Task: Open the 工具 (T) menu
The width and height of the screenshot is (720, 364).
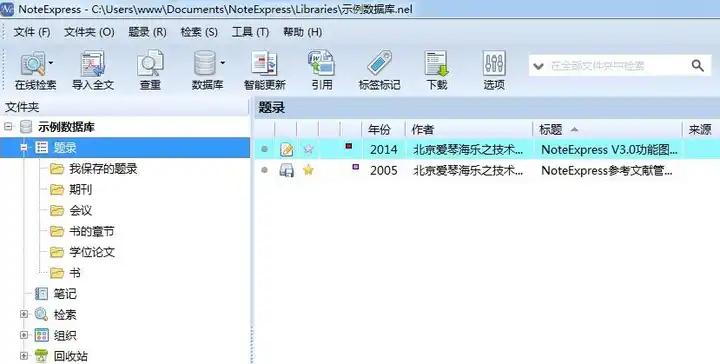Action: coord(250,32)
